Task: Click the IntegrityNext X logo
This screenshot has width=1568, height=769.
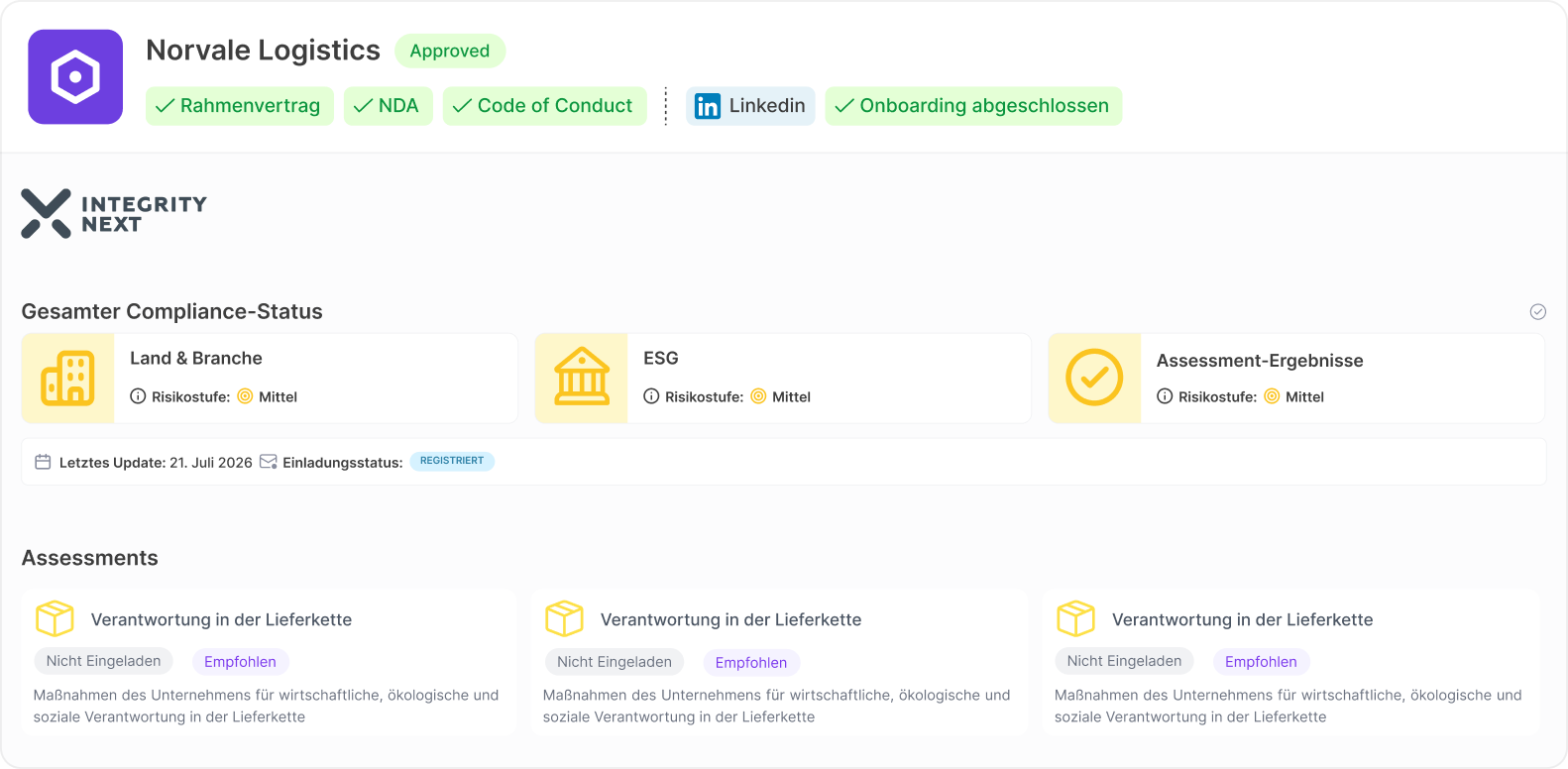Action: tap(46, 214)
